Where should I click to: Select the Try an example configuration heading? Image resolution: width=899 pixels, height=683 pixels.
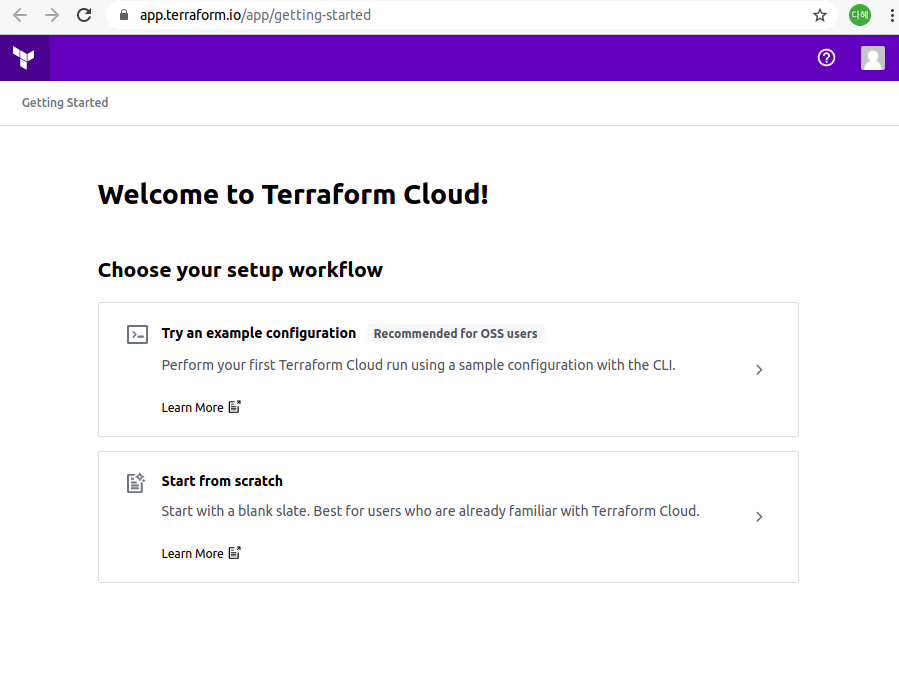(259, 333)
